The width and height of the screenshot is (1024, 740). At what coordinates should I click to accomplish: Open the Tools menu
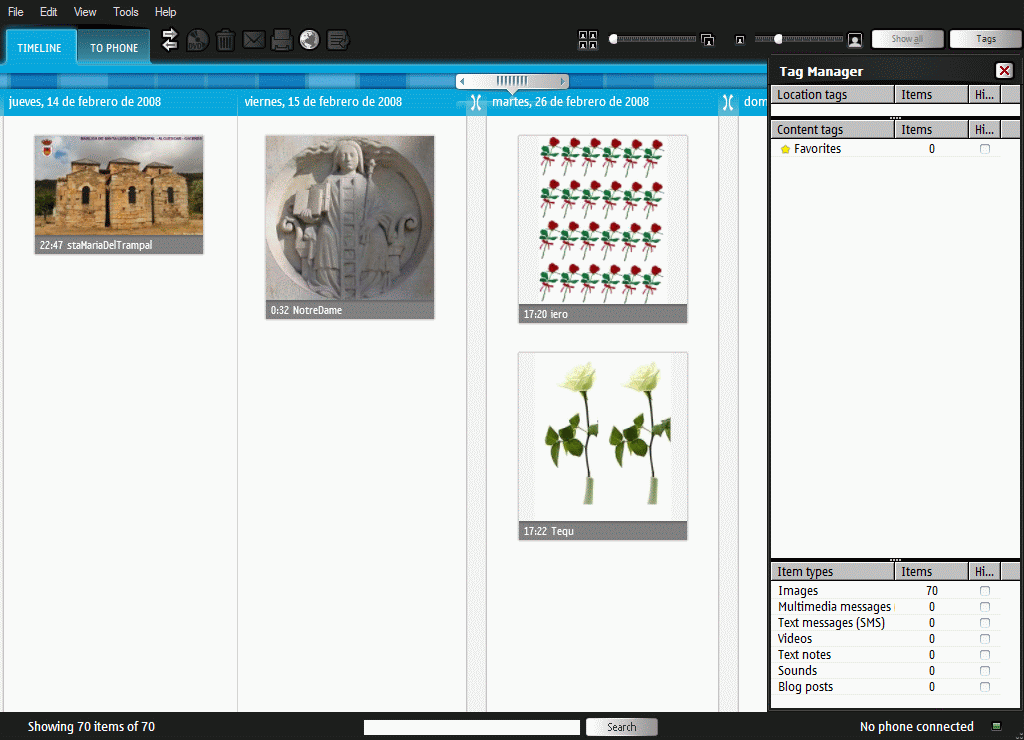click(125, 12)
